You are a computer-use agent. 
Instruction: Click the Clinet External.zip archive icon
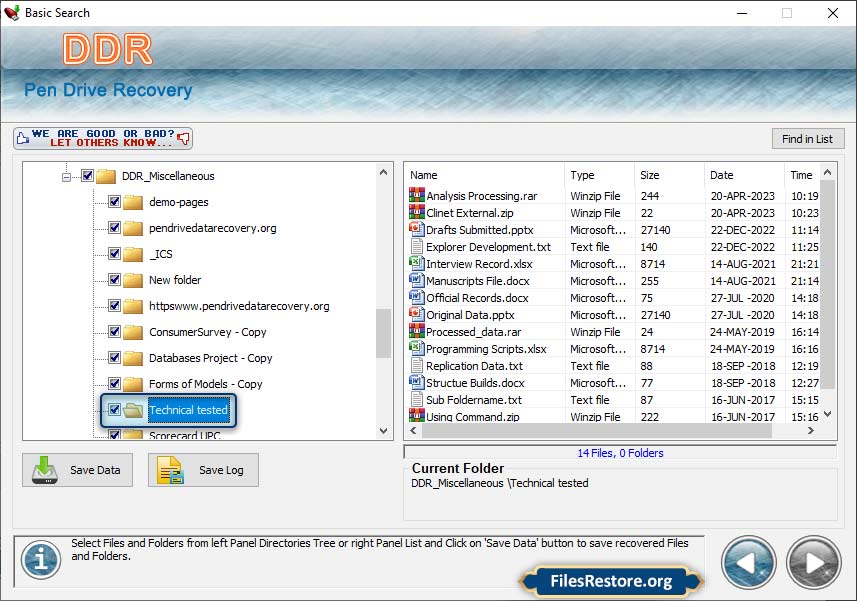click(x=416, y=212)
